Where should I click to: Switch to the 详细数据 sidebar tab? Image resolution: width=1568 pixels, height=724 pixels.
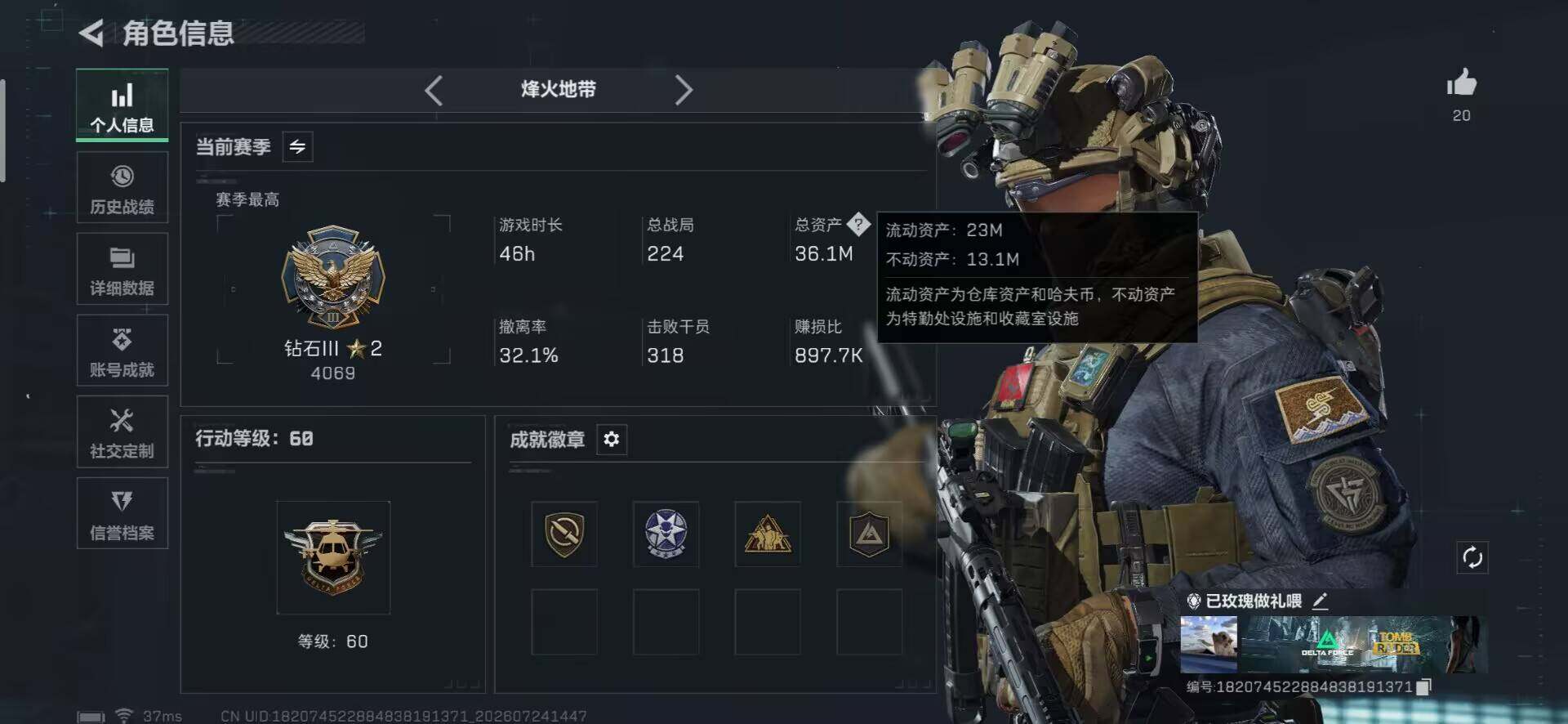tap(122, 270)
